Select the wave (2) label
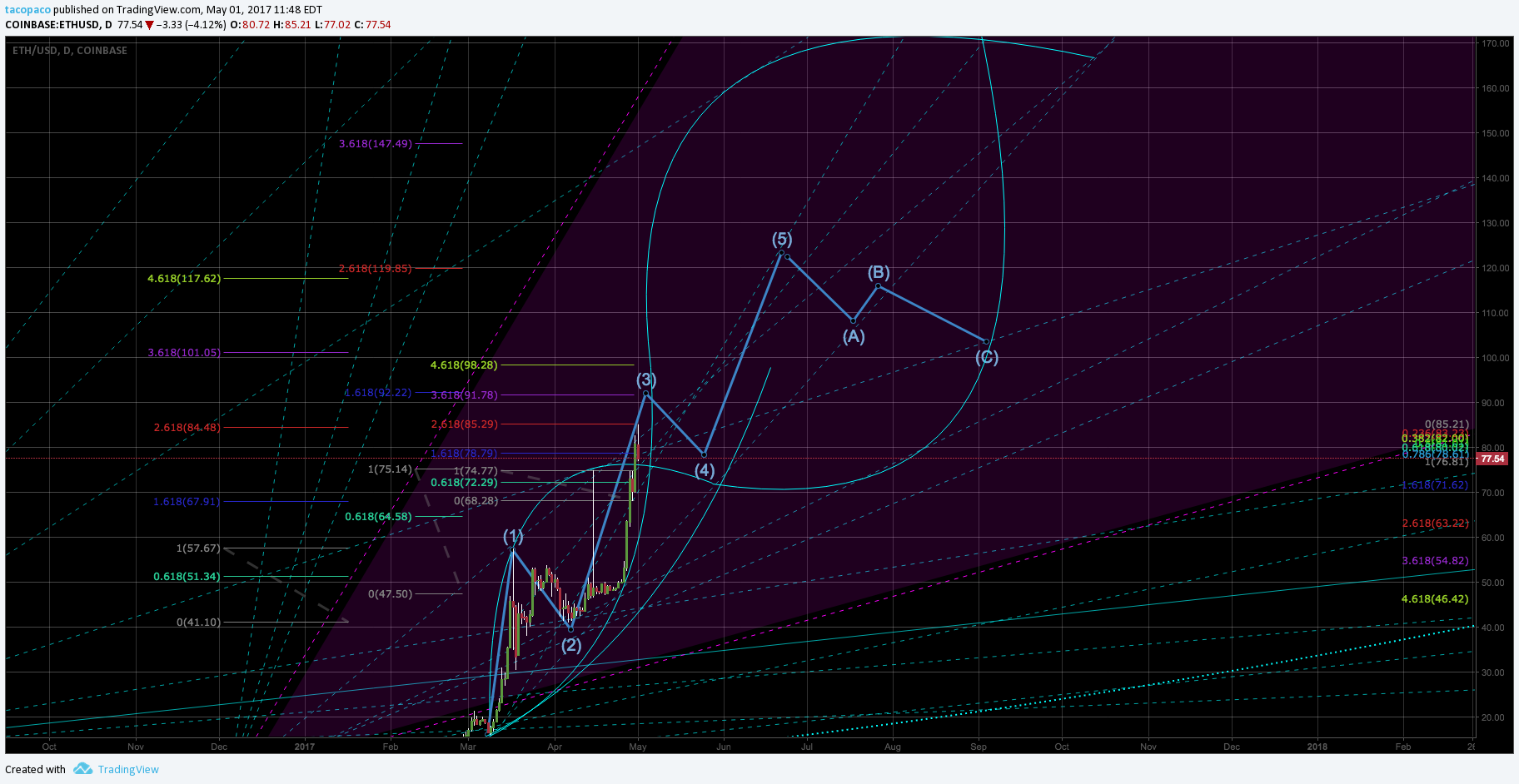 570,645
